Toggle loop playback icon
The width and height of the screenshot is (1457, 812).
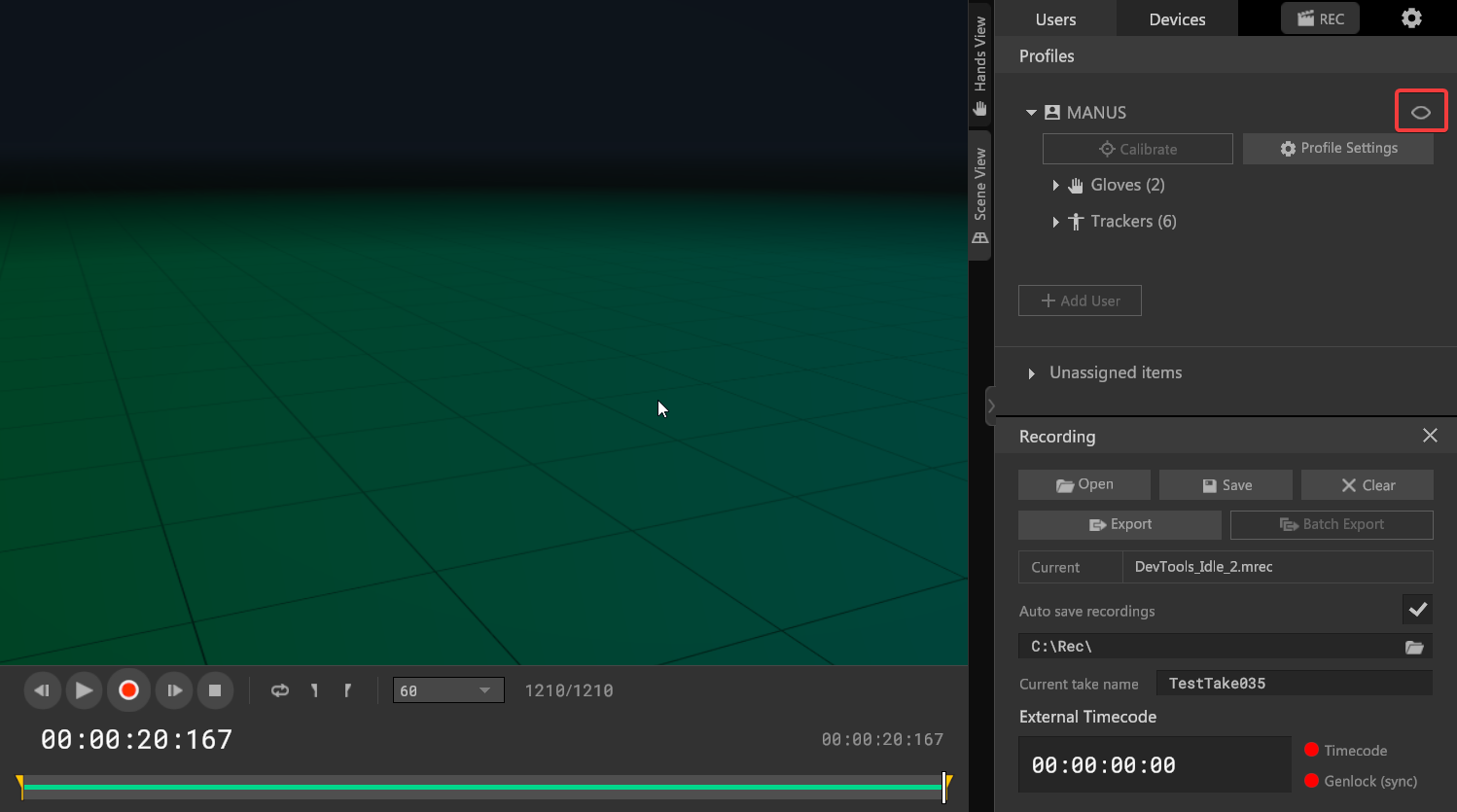tap(280, 690)
